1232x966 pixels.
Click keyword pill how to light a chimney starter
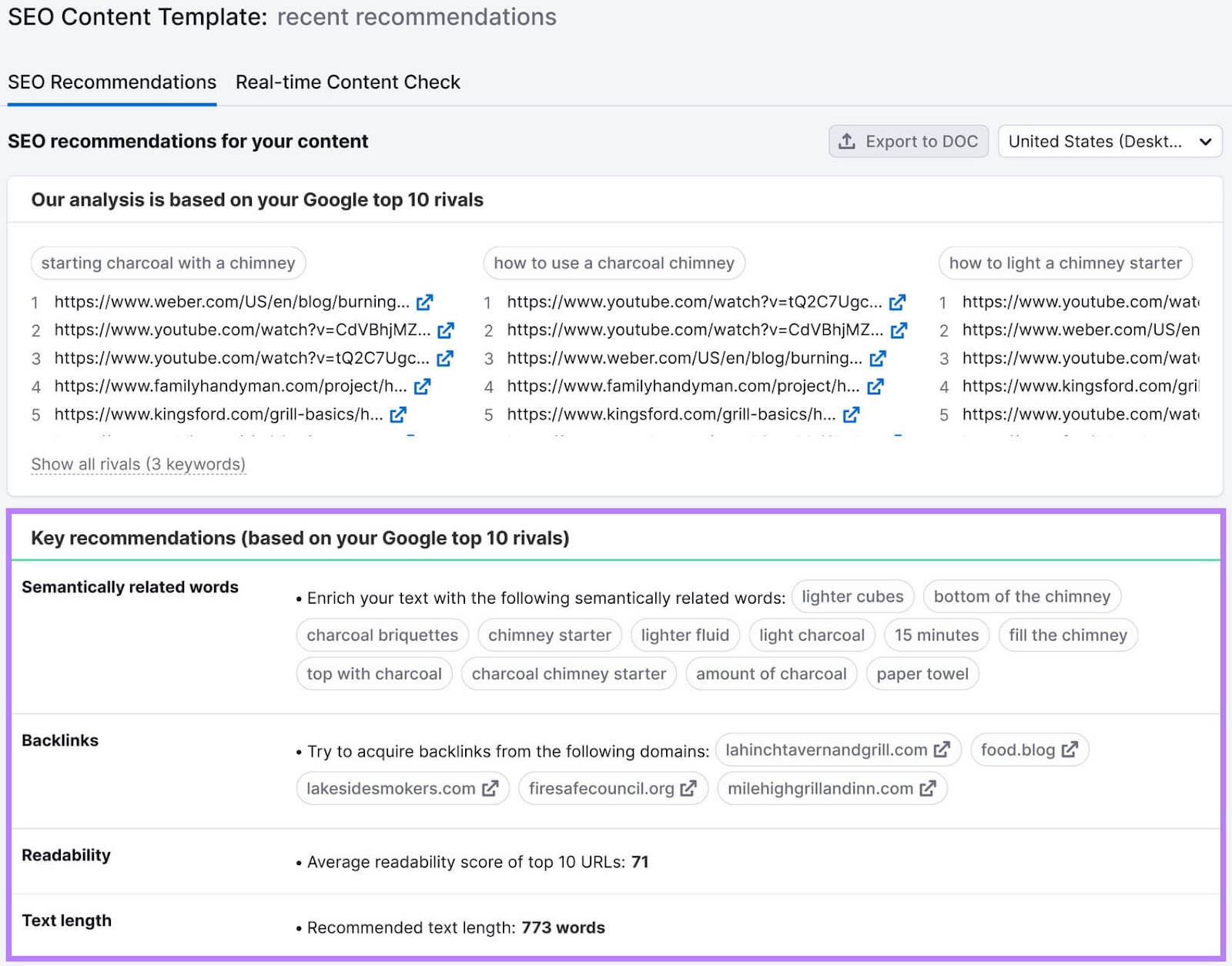tap(1065, 263)
